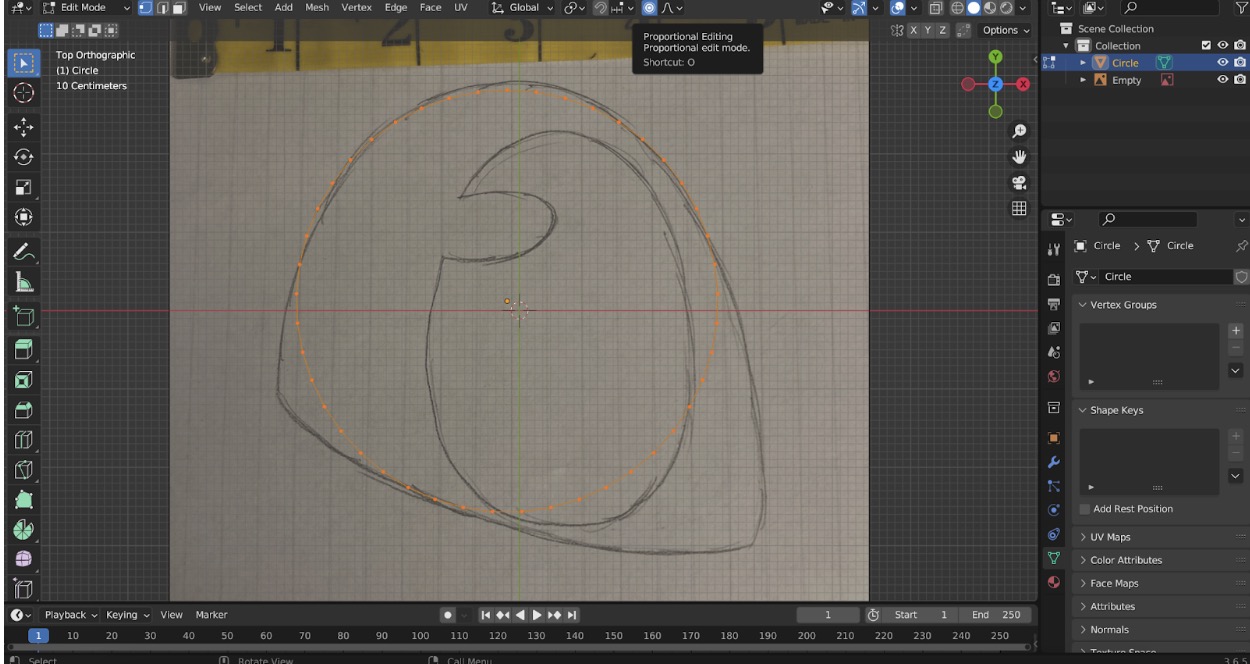Select the Add Cube tool
Viewport: 1250px width, 664px height.
(x=25, y=317)
